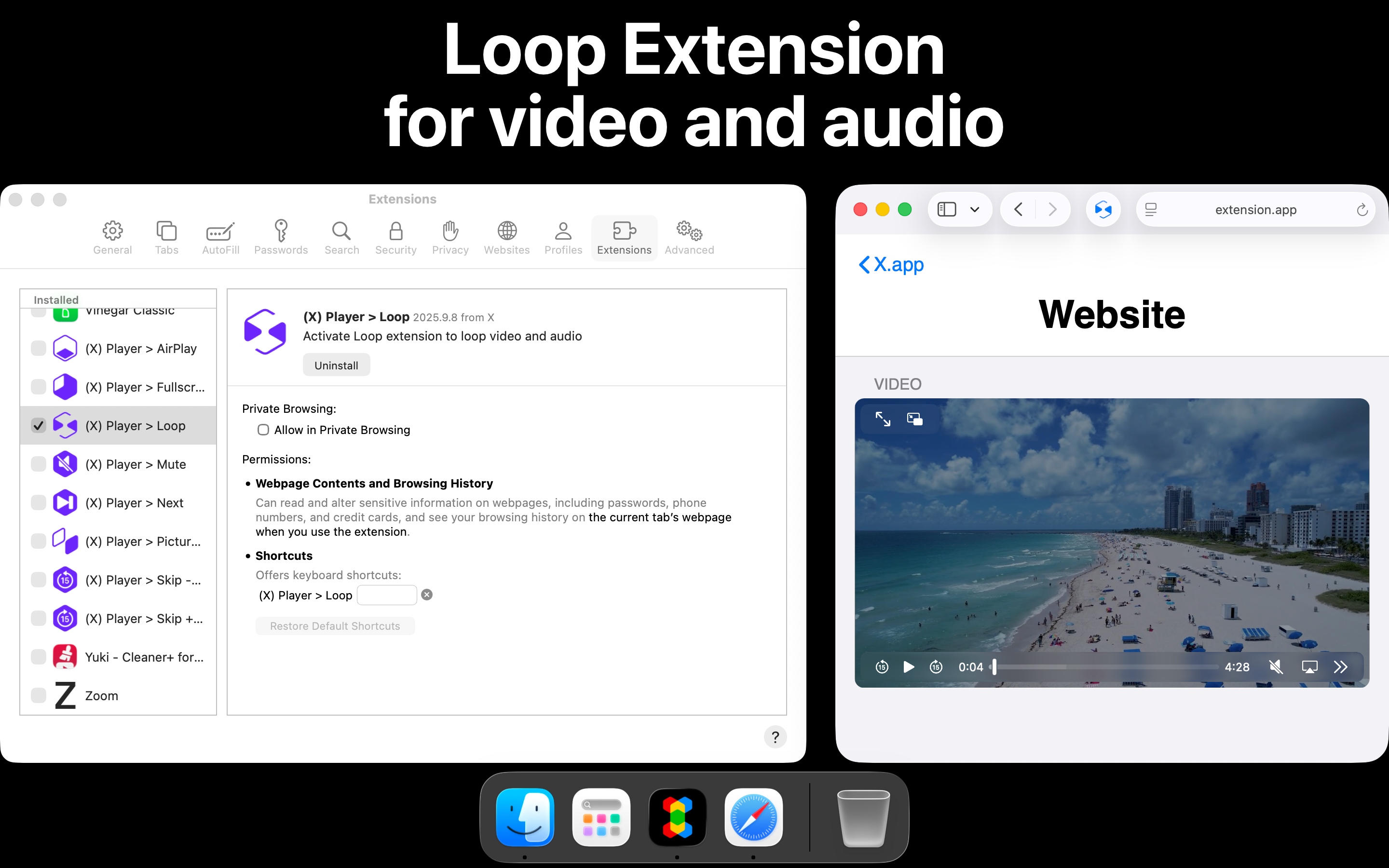Follow the X.app back link
This screenshot has height=868, width=1389.
[891, 265]
